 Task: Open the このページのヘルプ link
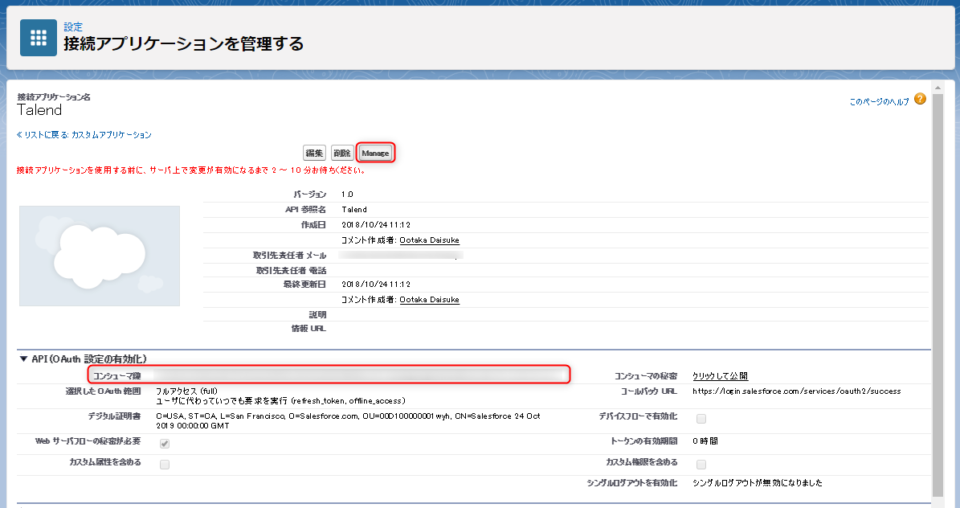tap(879, 101)
